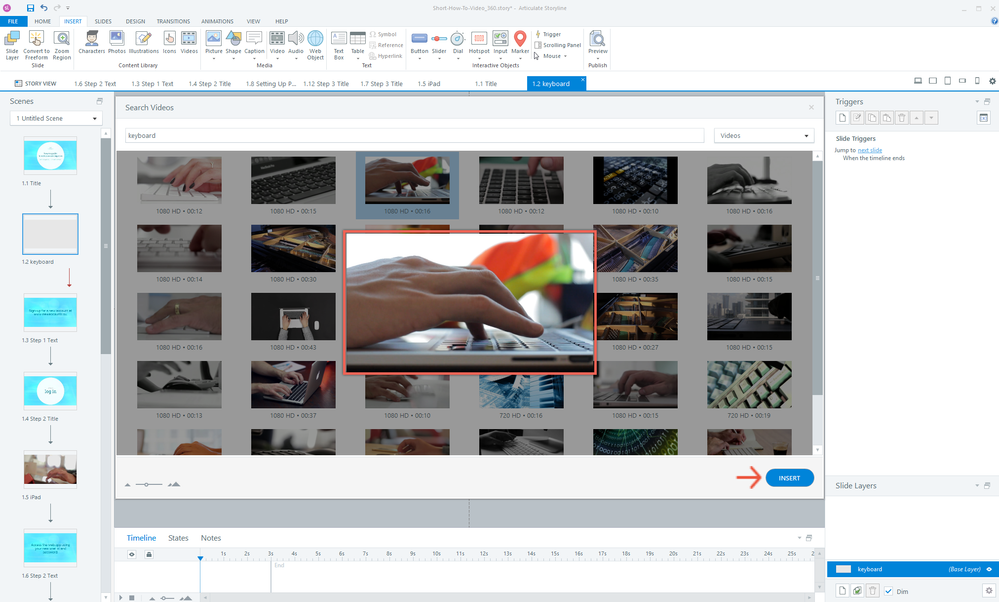Open the States tab
Image resolution: width=999 pixels, height=602 pixels.
tap(178, 538)
